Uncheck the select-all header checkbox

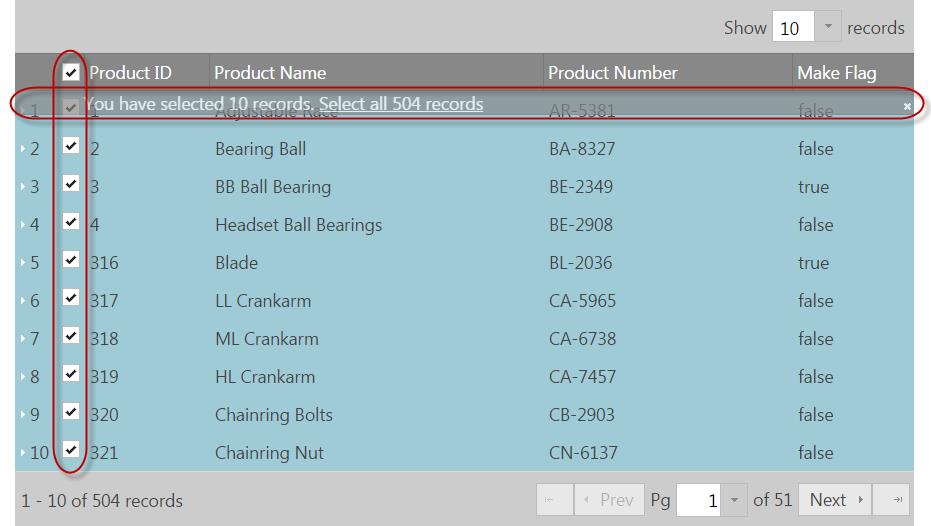[71, 72]
